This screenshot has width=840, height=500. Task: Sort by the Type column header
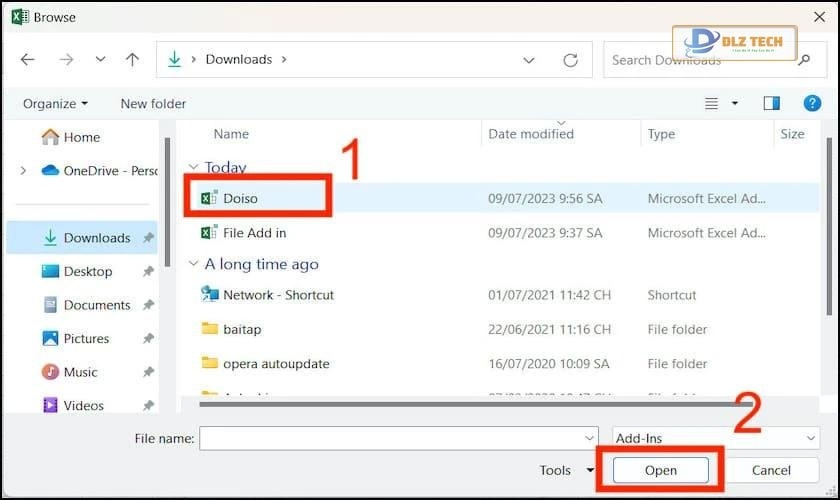(x=661, y=134)
